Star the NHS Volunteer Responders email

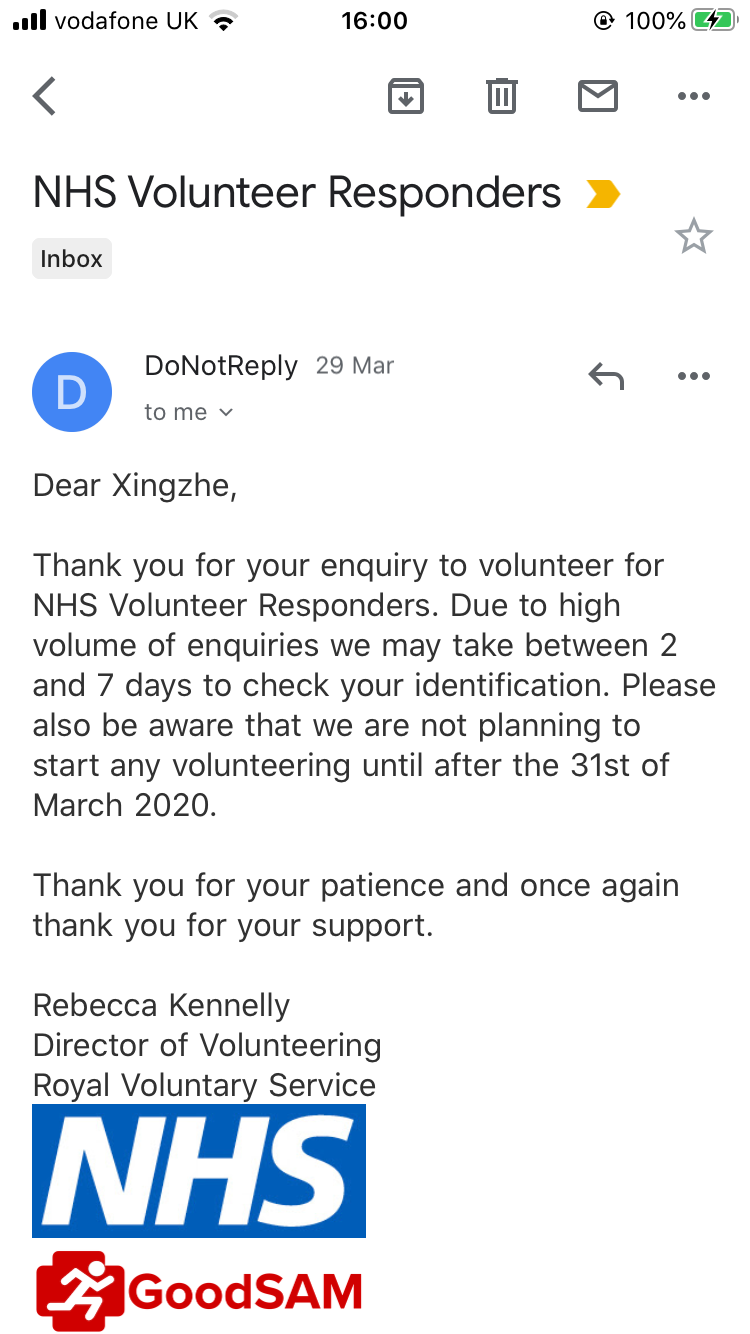click(693, 237)
